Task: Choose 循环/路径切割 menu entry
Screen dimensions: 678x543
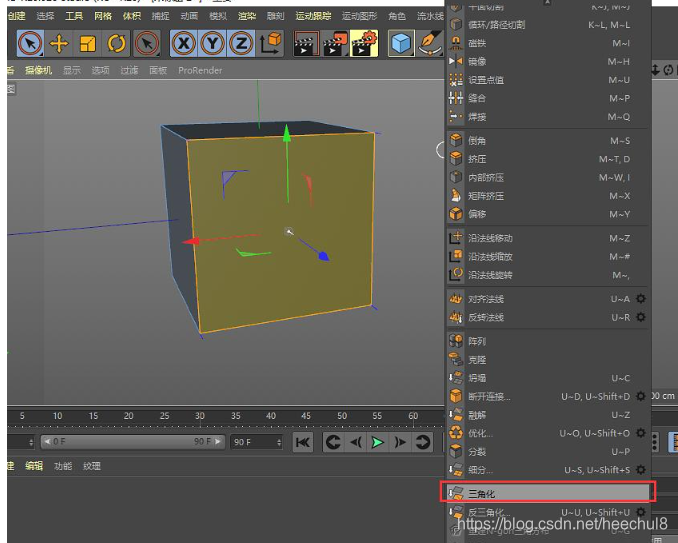Action: tap(548, 25)
